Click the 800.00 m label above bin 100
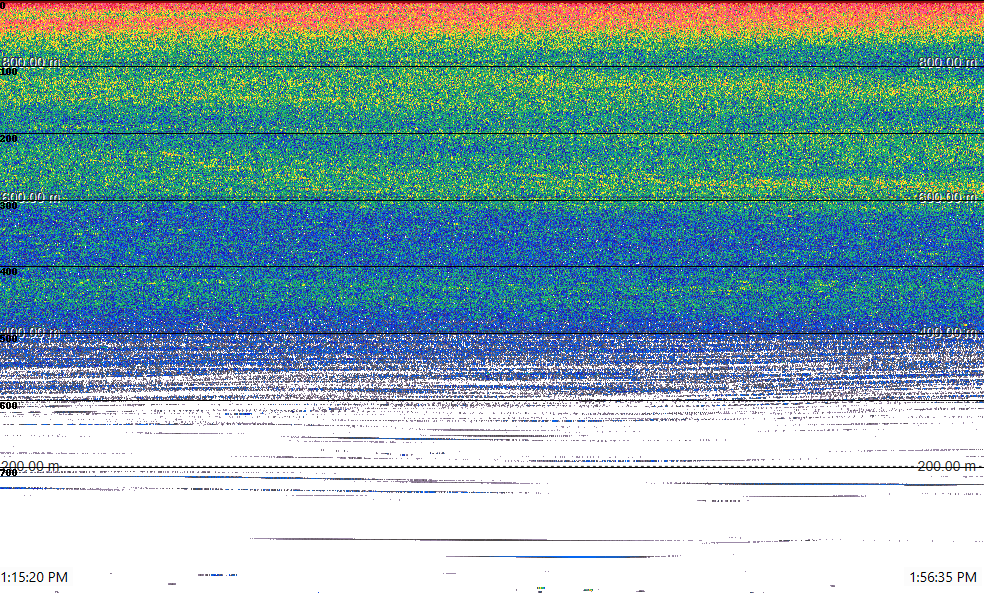This screenshot has height=594, width=984. point(31,61)
